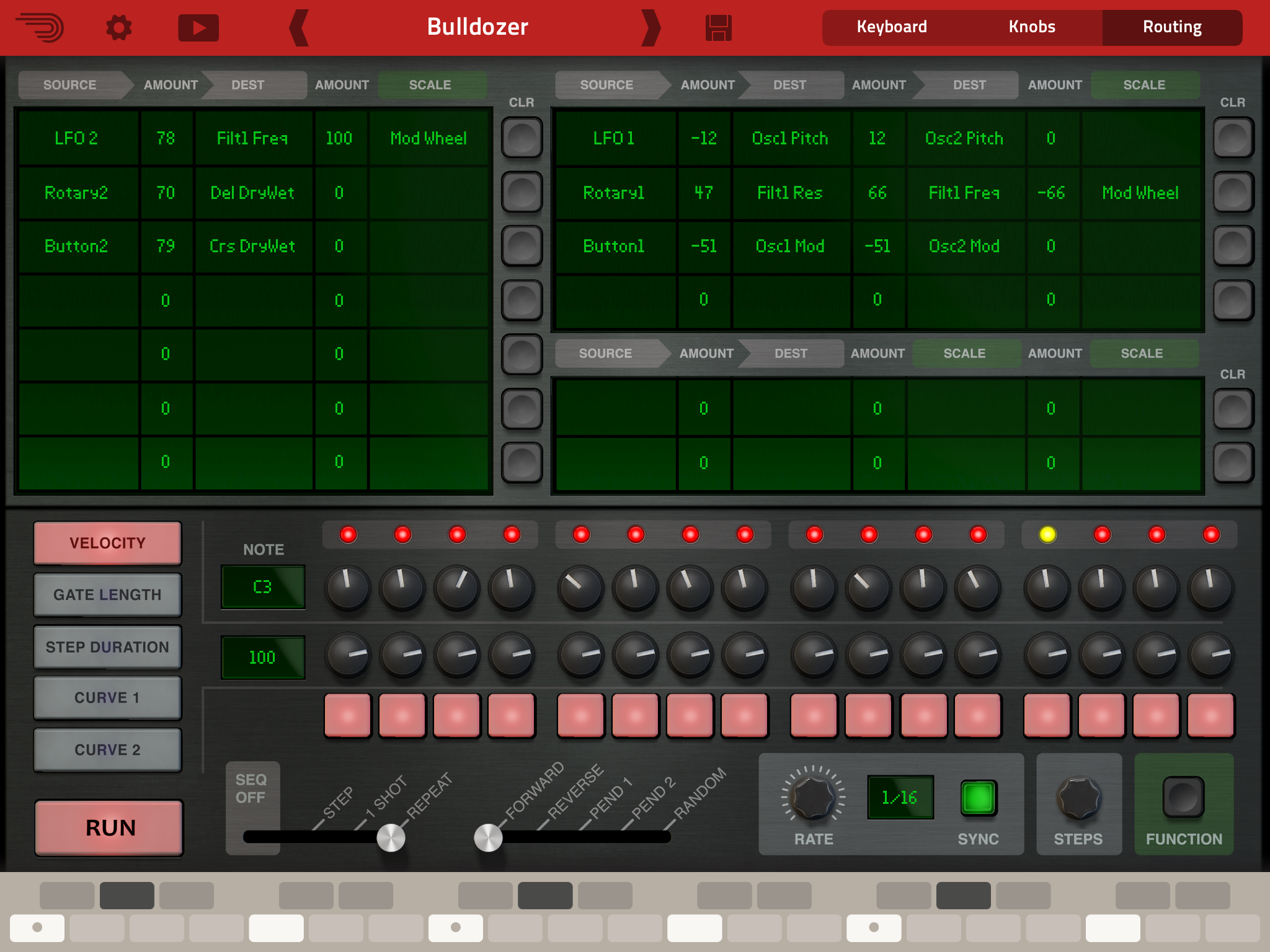
Task: Toggle ninth step pink pad
Action: 814,715
